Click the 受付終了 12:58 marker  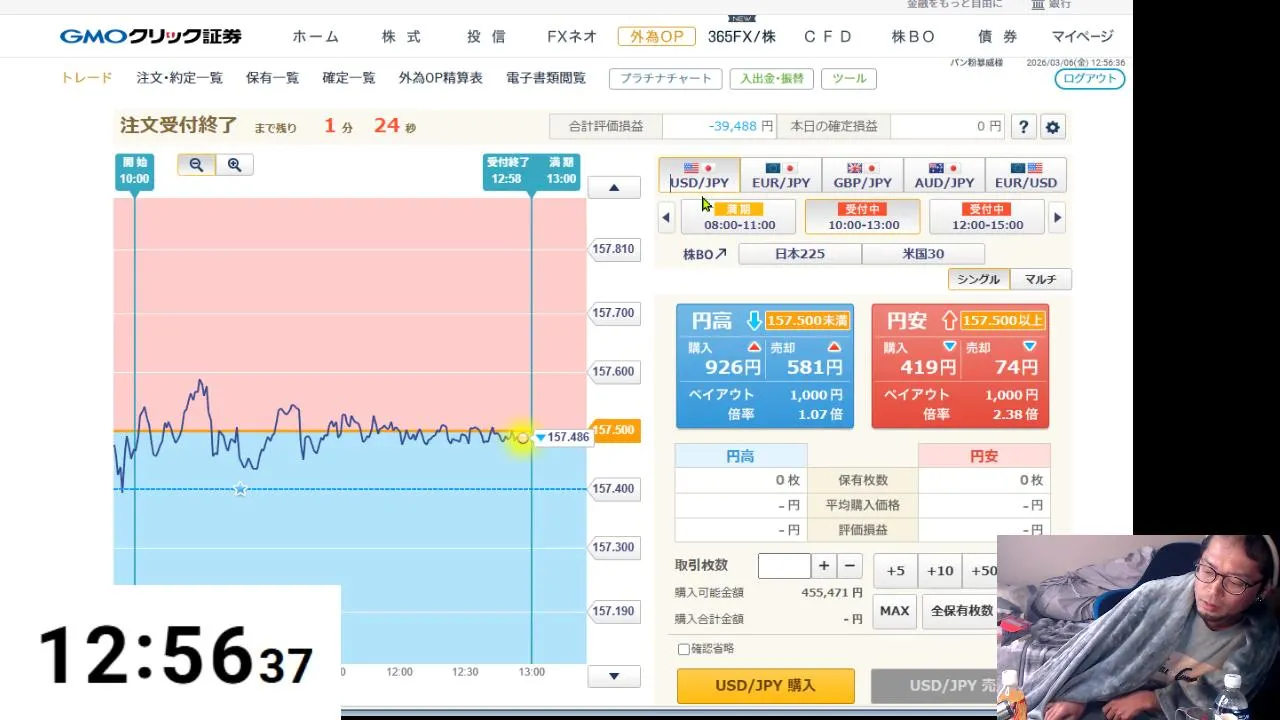(x=507, y=171)
